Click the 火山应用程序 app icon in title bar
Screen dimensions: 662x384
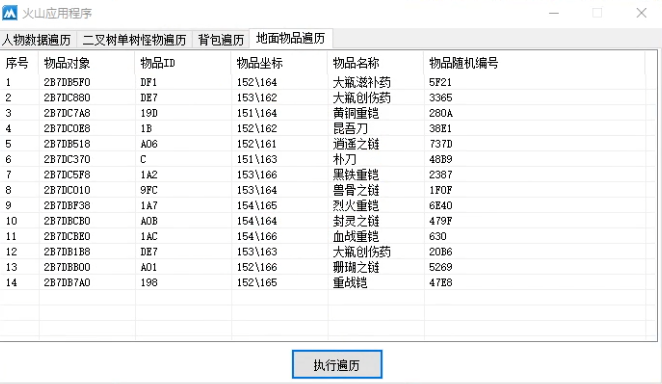click(10, 13)
